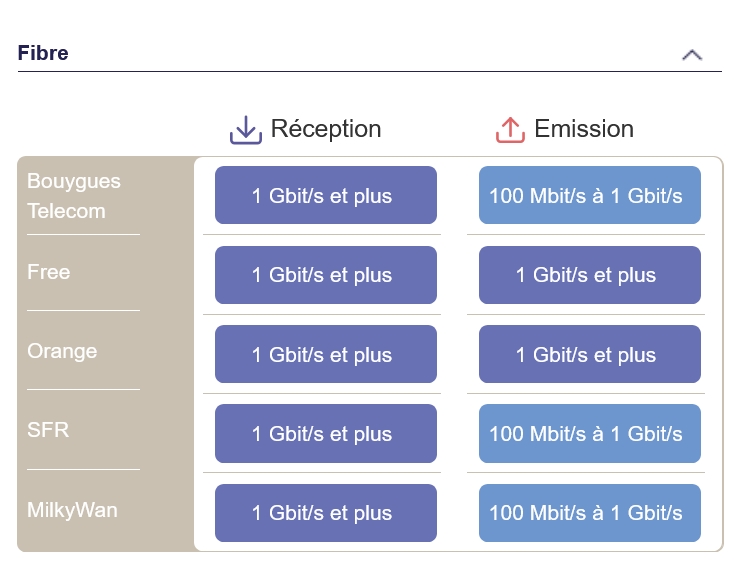Click the Orange operator label

click(62, 351)
